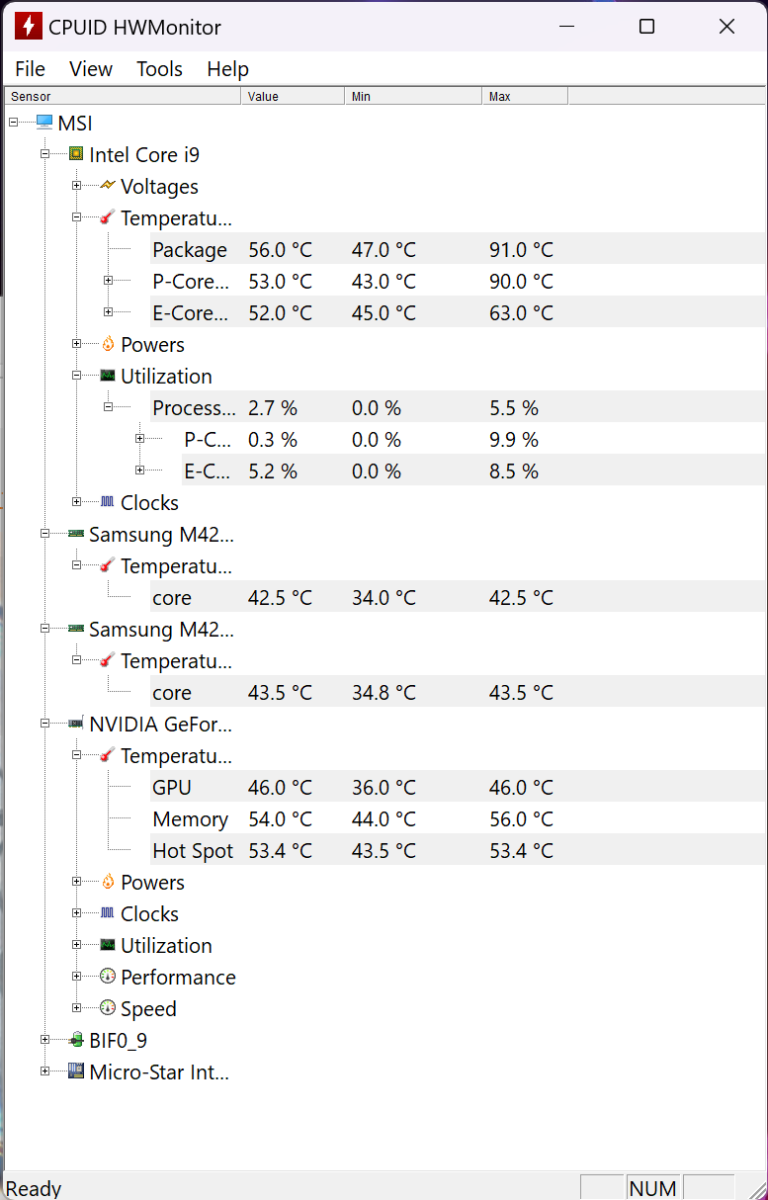Image resolution: width=768 pixels, height=1200 pixels.
Task: Open the File menu
Action: click(30, 69)
